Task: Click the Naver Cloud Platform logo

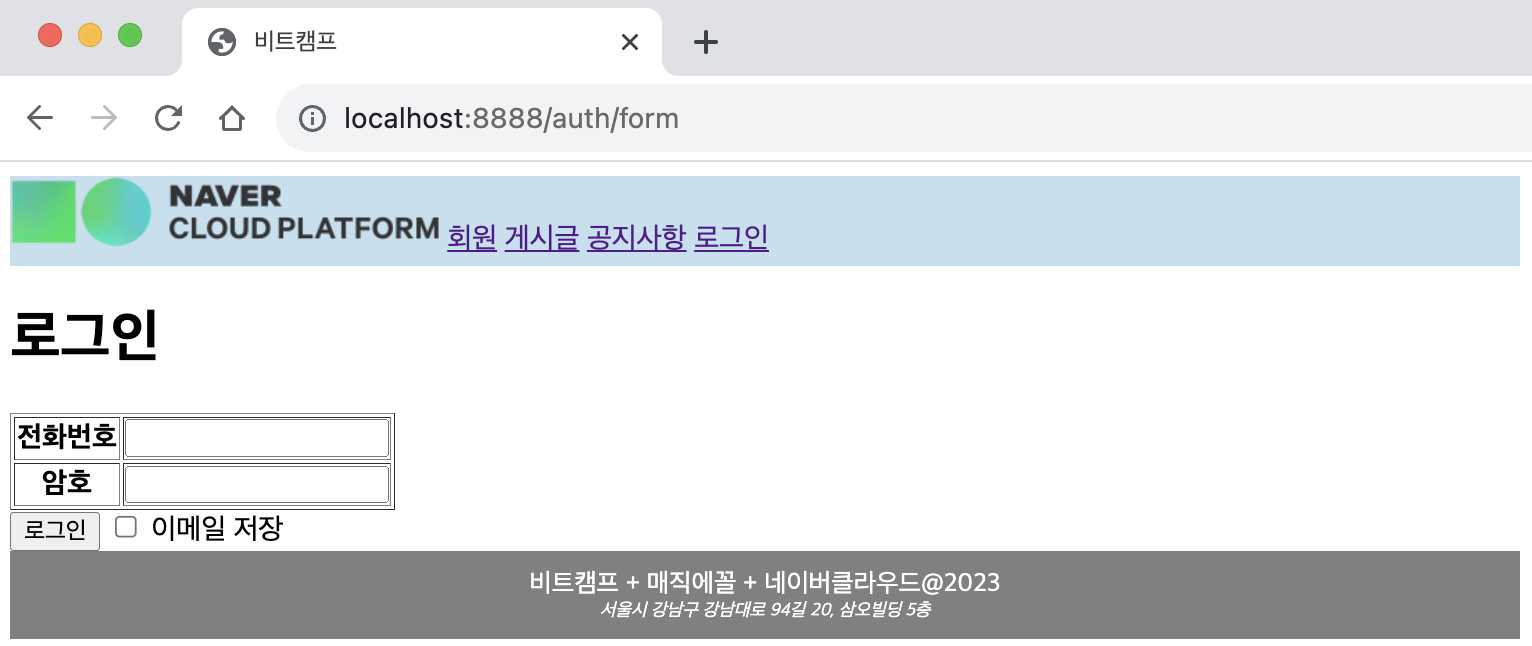Action: (x=226, y=212)
